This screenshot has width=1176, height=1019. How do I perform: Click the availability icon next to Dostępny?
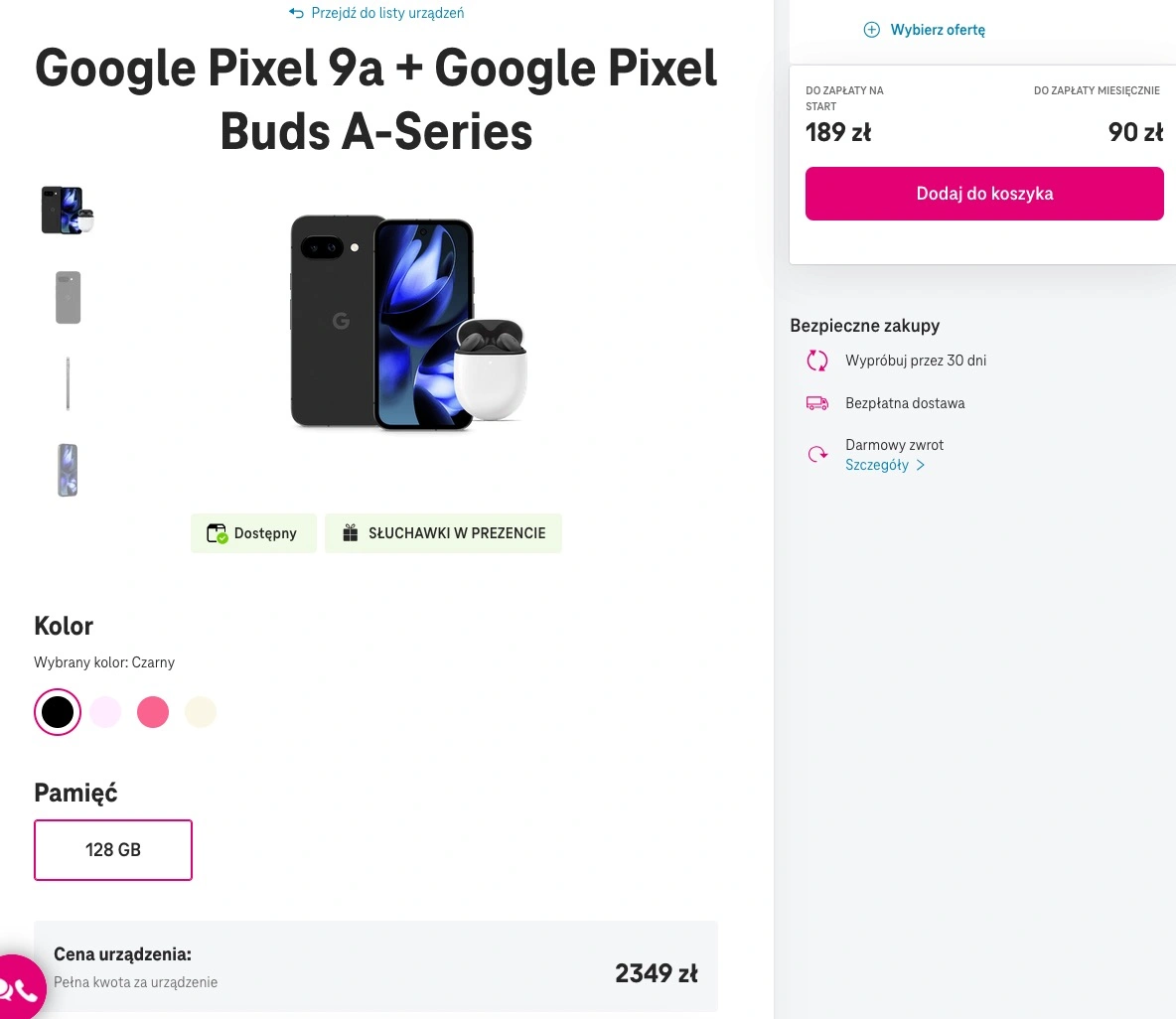pos(217,533)
